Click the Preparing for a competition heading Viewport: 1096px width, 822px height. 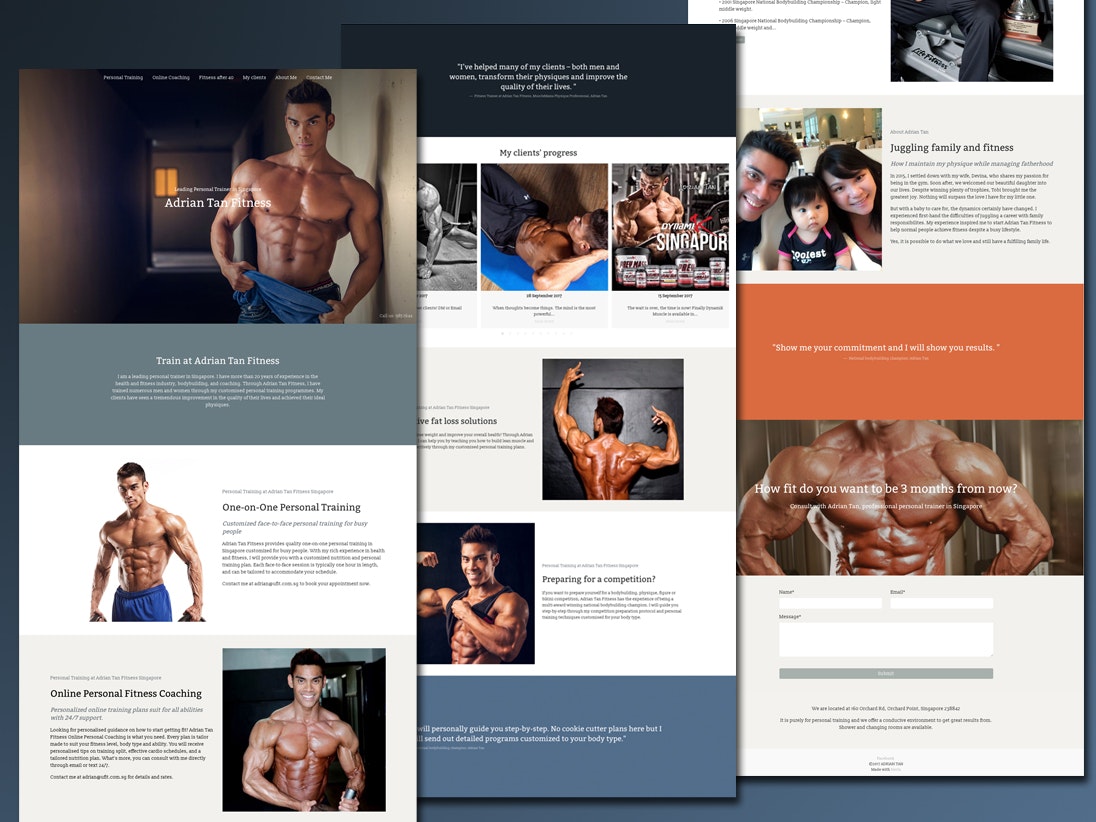[599, 579]
